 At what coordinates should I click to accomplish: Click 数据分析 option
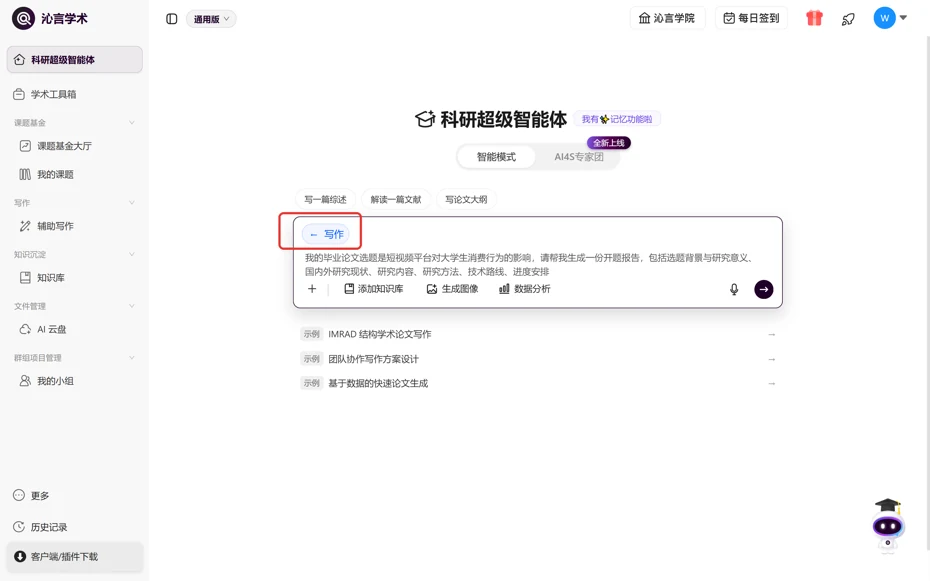[x=524, y=289]
